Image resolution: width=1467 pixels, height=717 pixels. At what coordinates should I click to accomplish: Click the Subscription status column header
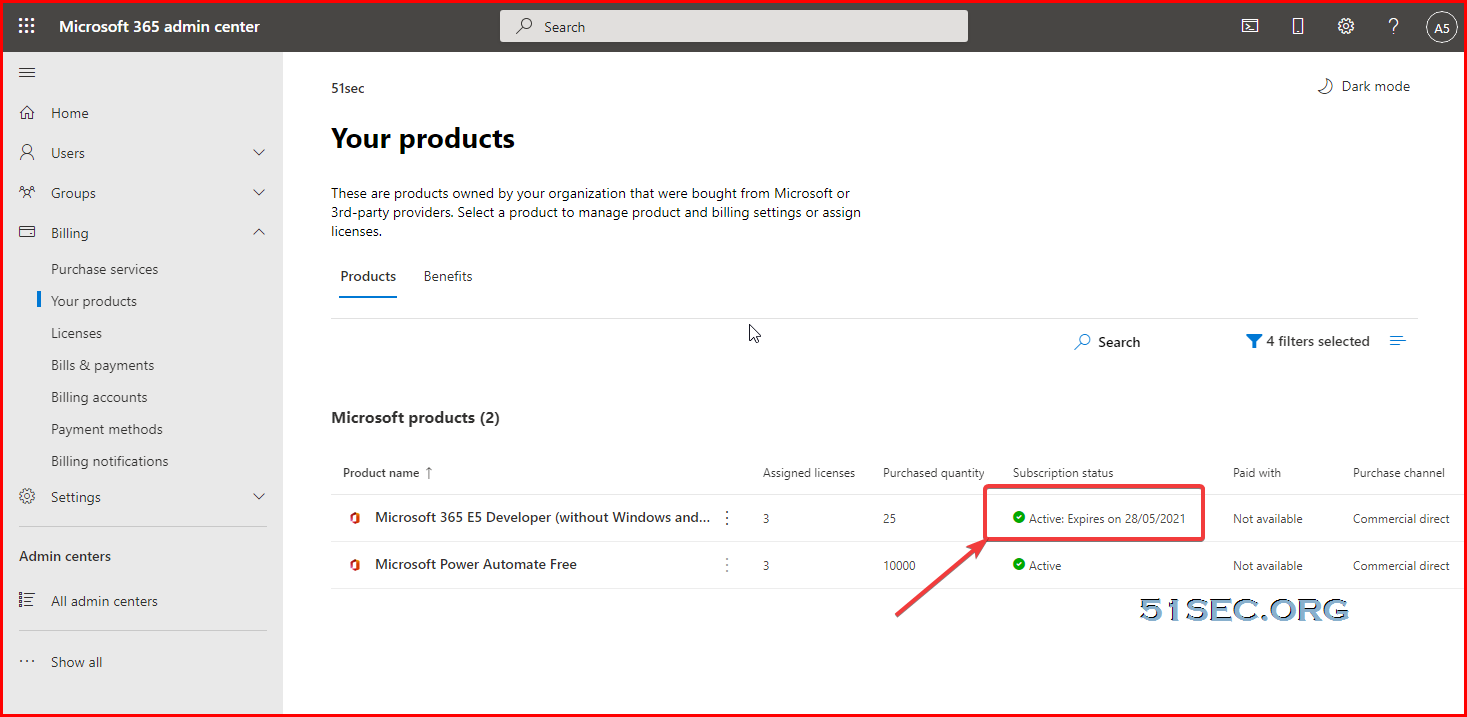pyautogui.click(x=1063, y=473)
